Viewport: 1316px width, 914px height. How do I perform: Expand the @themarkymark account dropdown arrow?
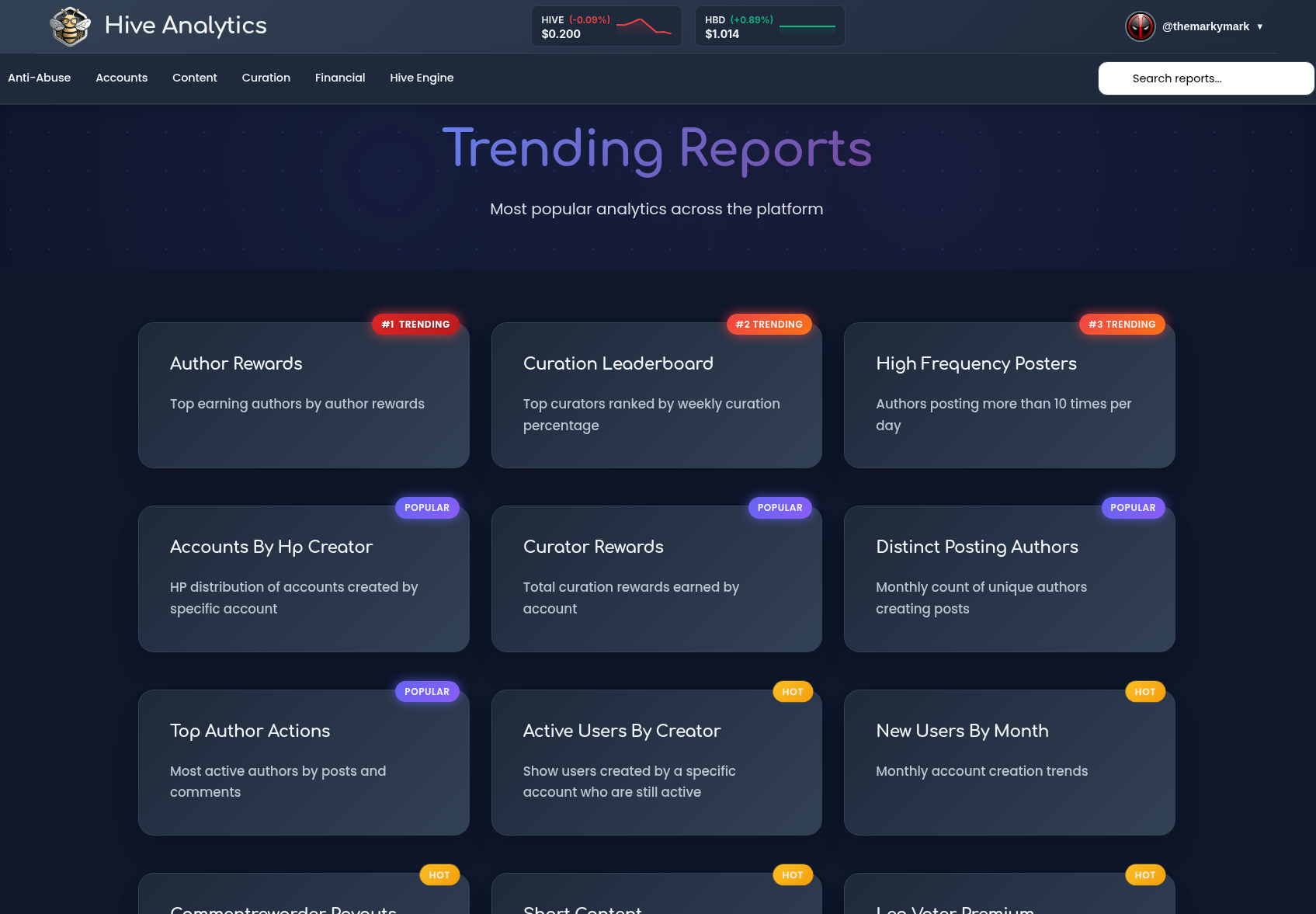click(x=1259, y=26)
